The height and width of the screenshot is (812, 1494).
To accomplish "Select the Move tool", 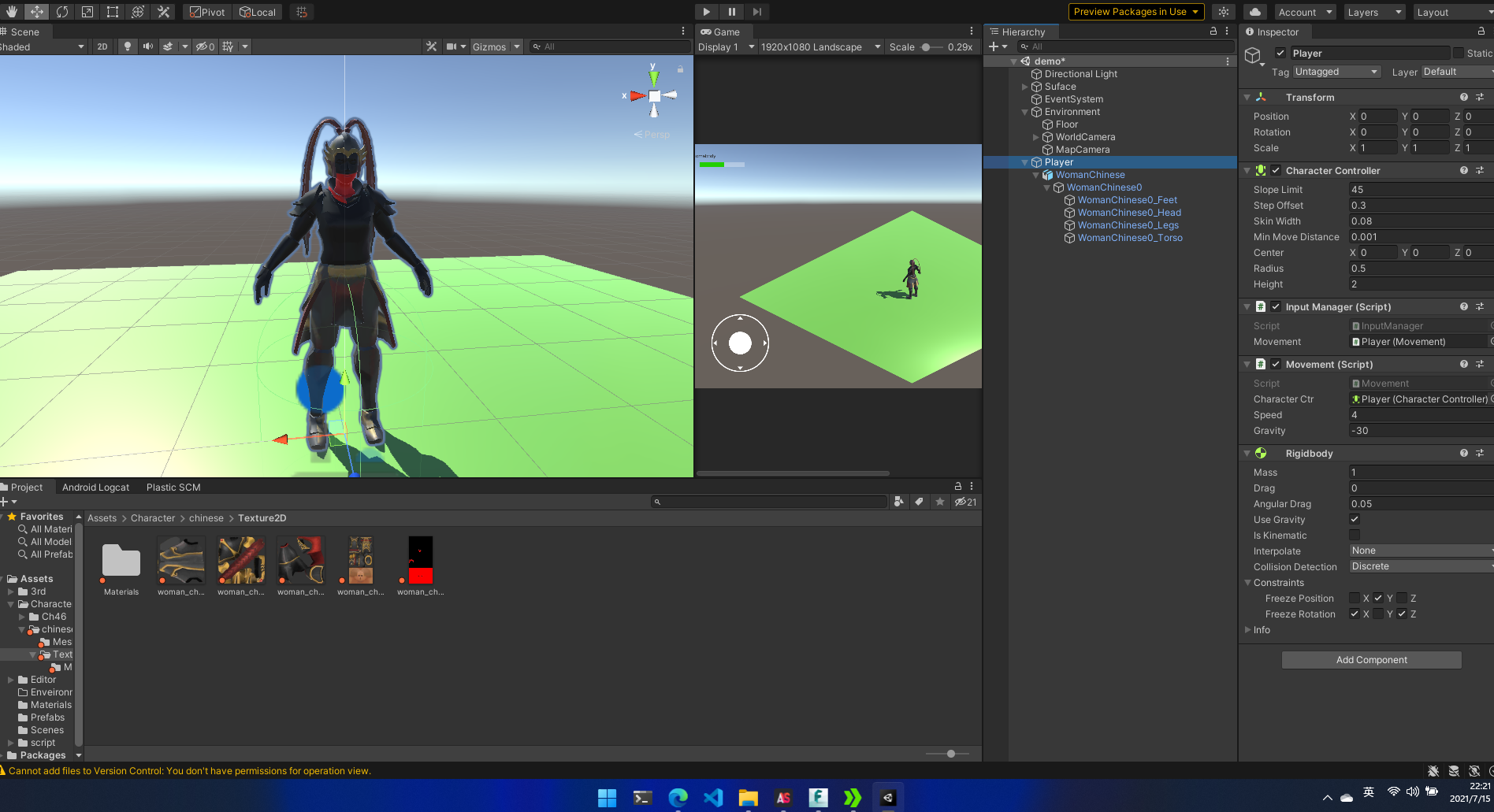I will click(37, 12).
